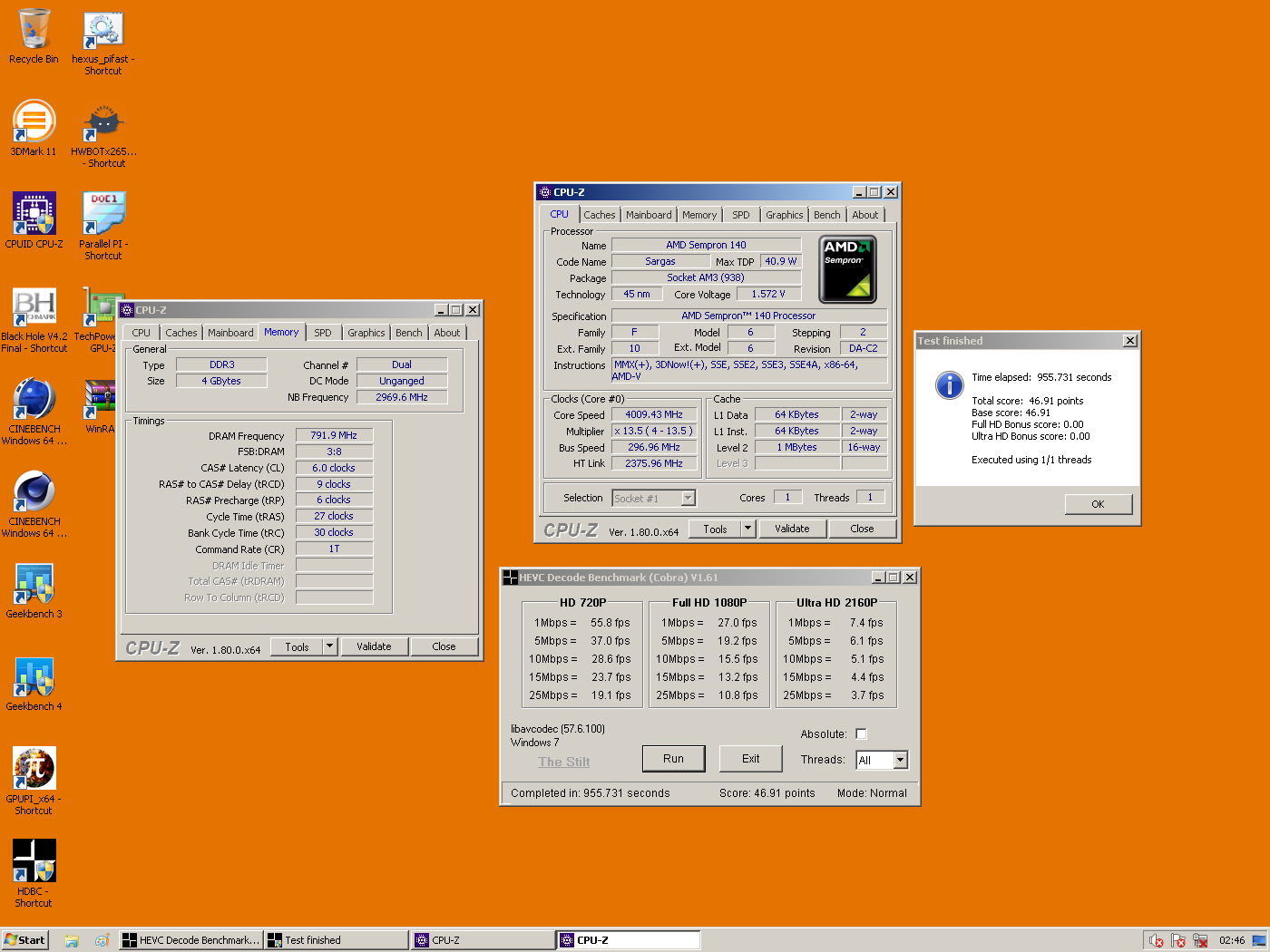
Task: Click Run button in HEVC Decode Benchmark
Action: (673, 759)
